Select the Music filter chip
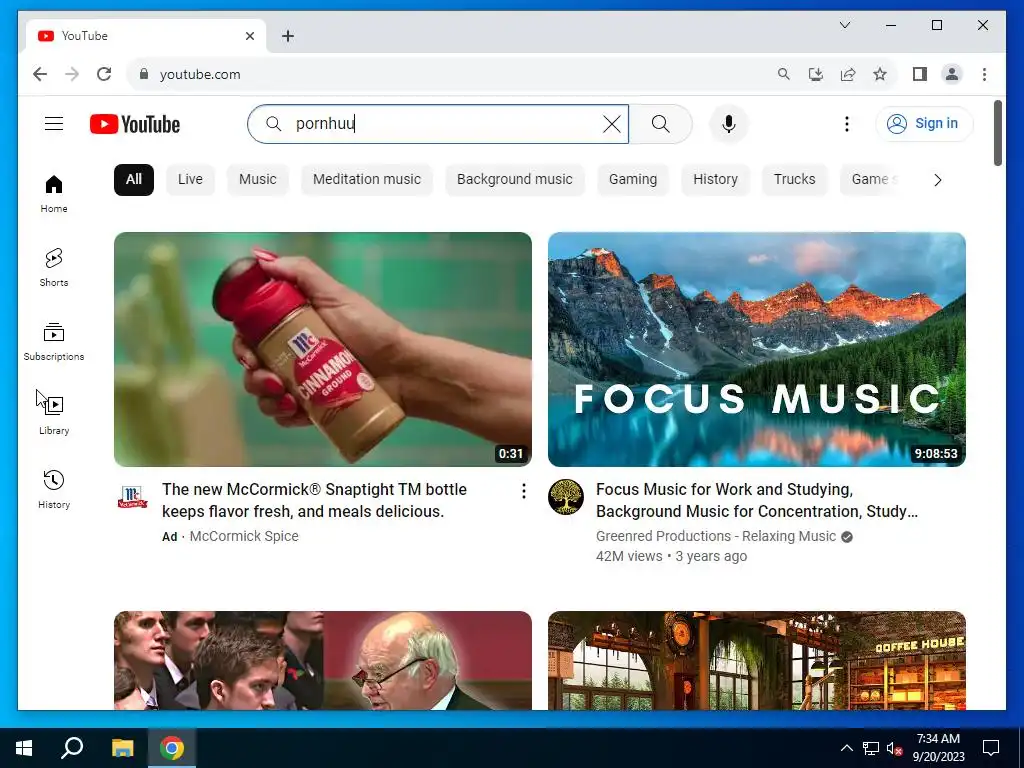The height and width of the screenshot is (768, 1024). coord(257,180)
